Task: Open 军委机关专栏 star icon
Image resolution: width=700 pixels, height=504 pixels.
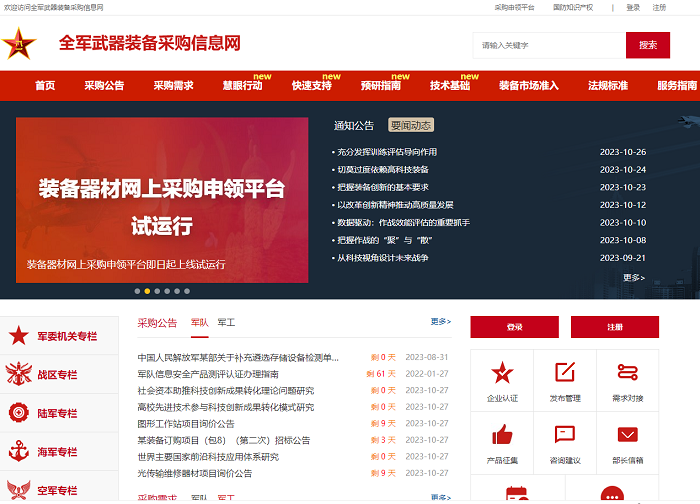Action: click(x=19, y=336)
